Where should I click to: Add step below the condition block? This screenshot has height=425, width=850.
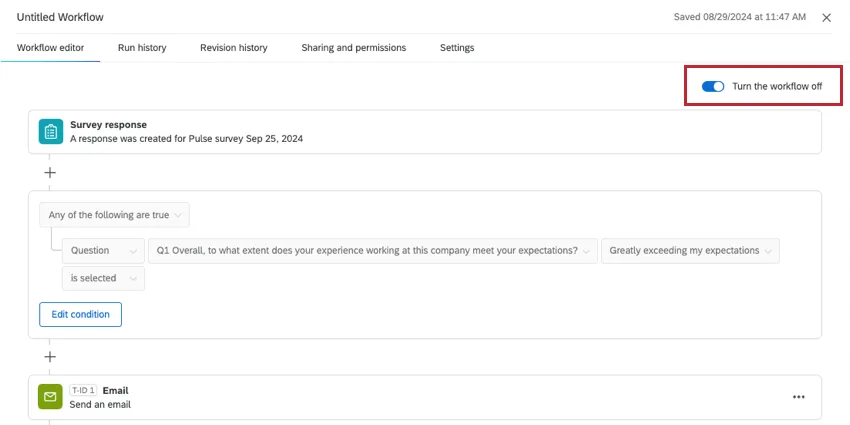click(50, 357)
